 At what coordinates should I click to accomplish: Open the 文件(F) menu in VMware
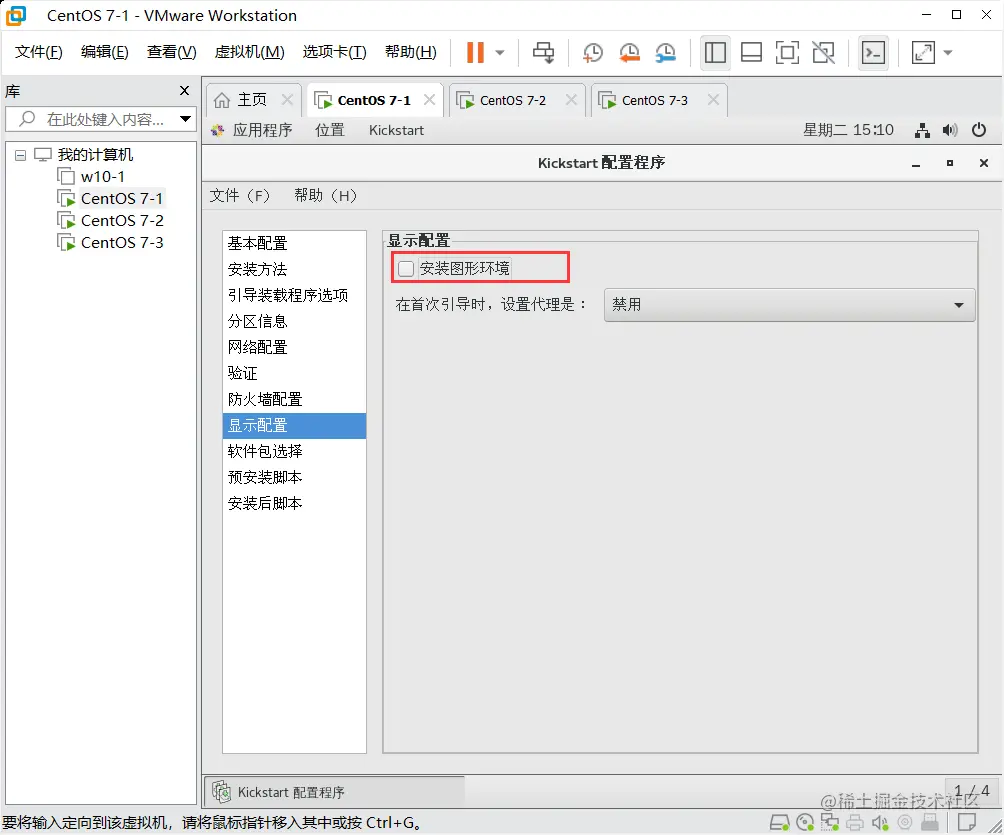38,52
